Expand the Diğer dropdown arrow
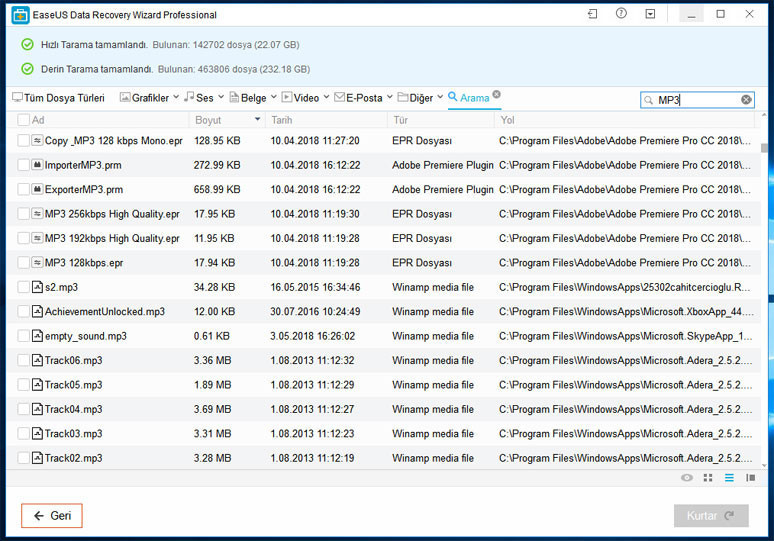 pos(440,97)
